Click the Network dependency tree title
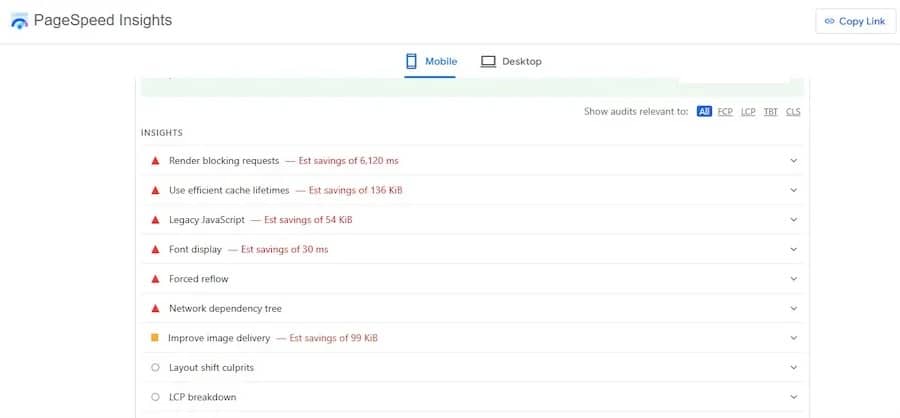Viewport: 900px width, 418px height. [225, 308]
